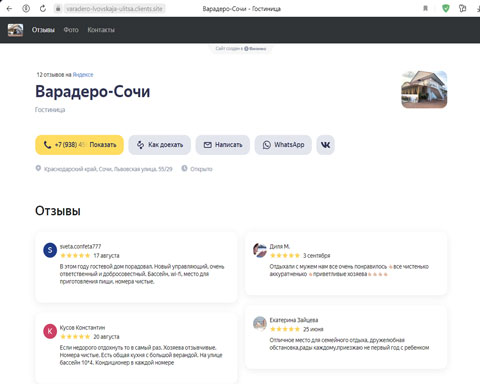This screenshot has height=384, width=480.
Task: Click the WhatsApp button
Action: 283,145
